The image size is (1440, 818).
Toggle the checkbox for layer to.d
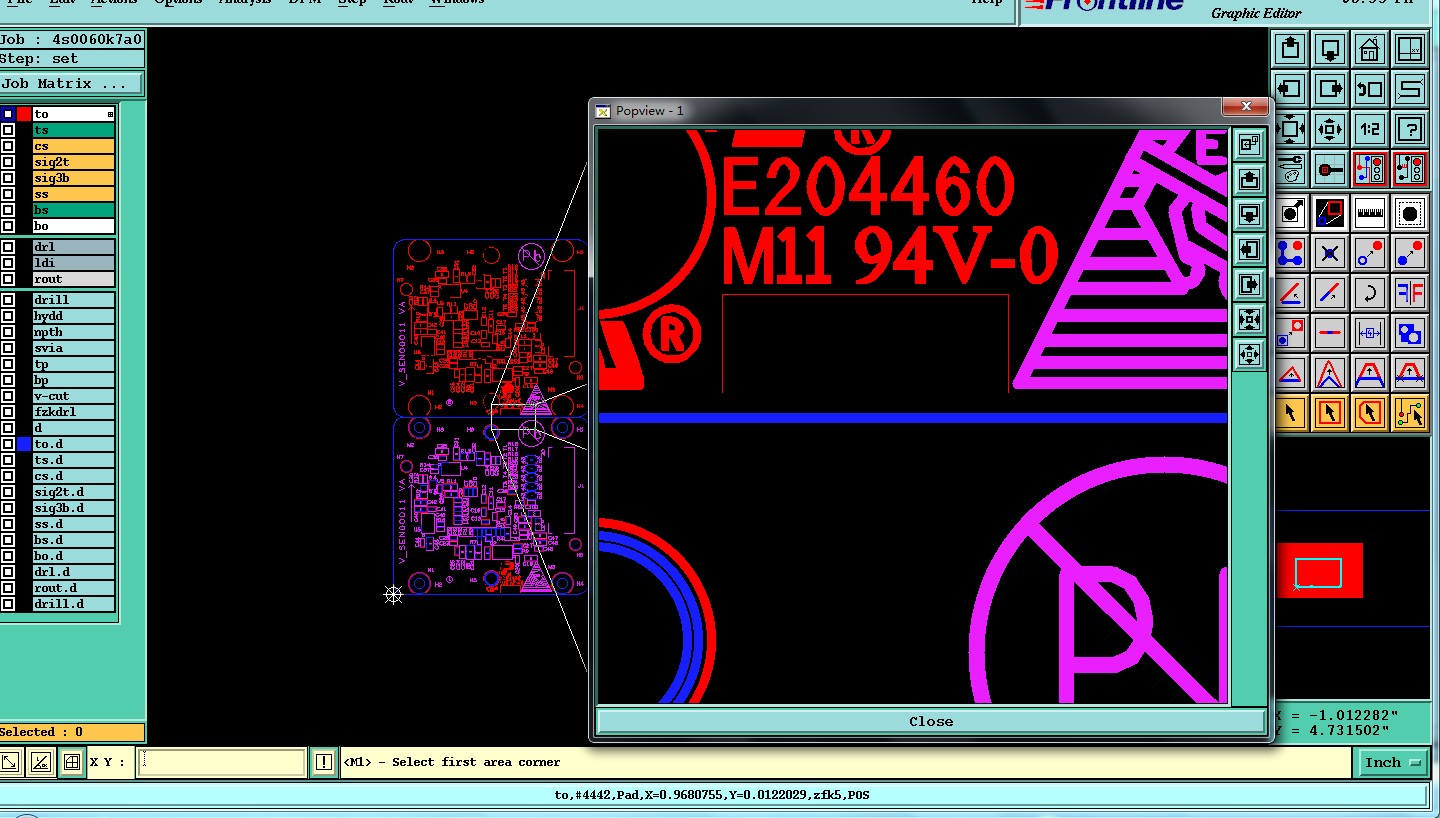(x=8, y=444)
